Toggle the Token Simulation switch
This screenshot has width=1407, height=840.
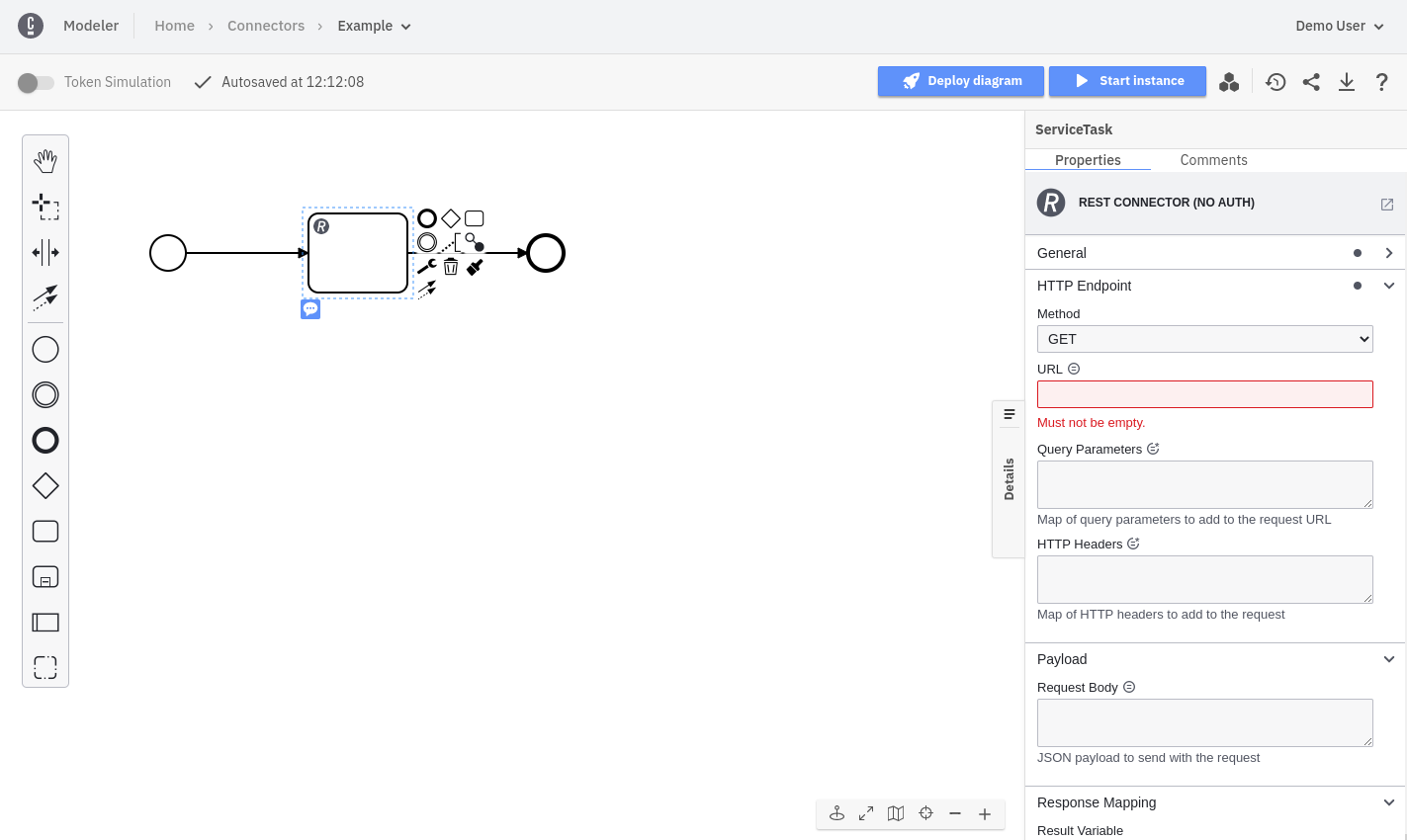[36, 83]
